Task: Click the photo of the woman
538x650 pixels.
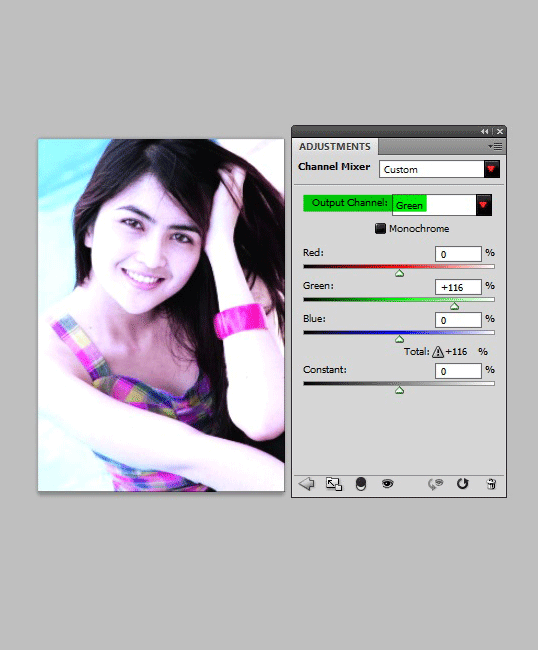Action: coord(161,315)
